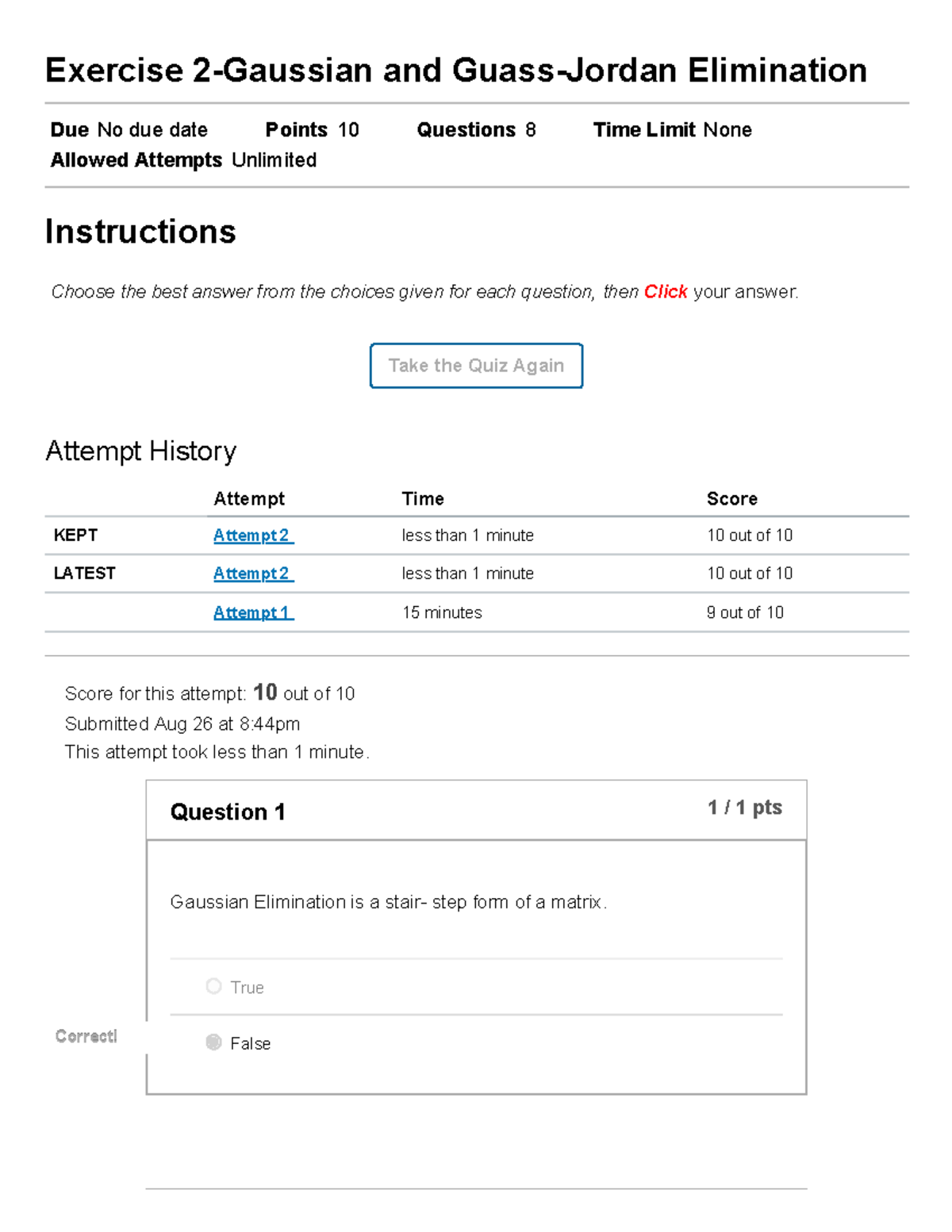Click the 9 out of 10 score
The height and width of the screenshot is (1232, 952).
pos(745,612)
